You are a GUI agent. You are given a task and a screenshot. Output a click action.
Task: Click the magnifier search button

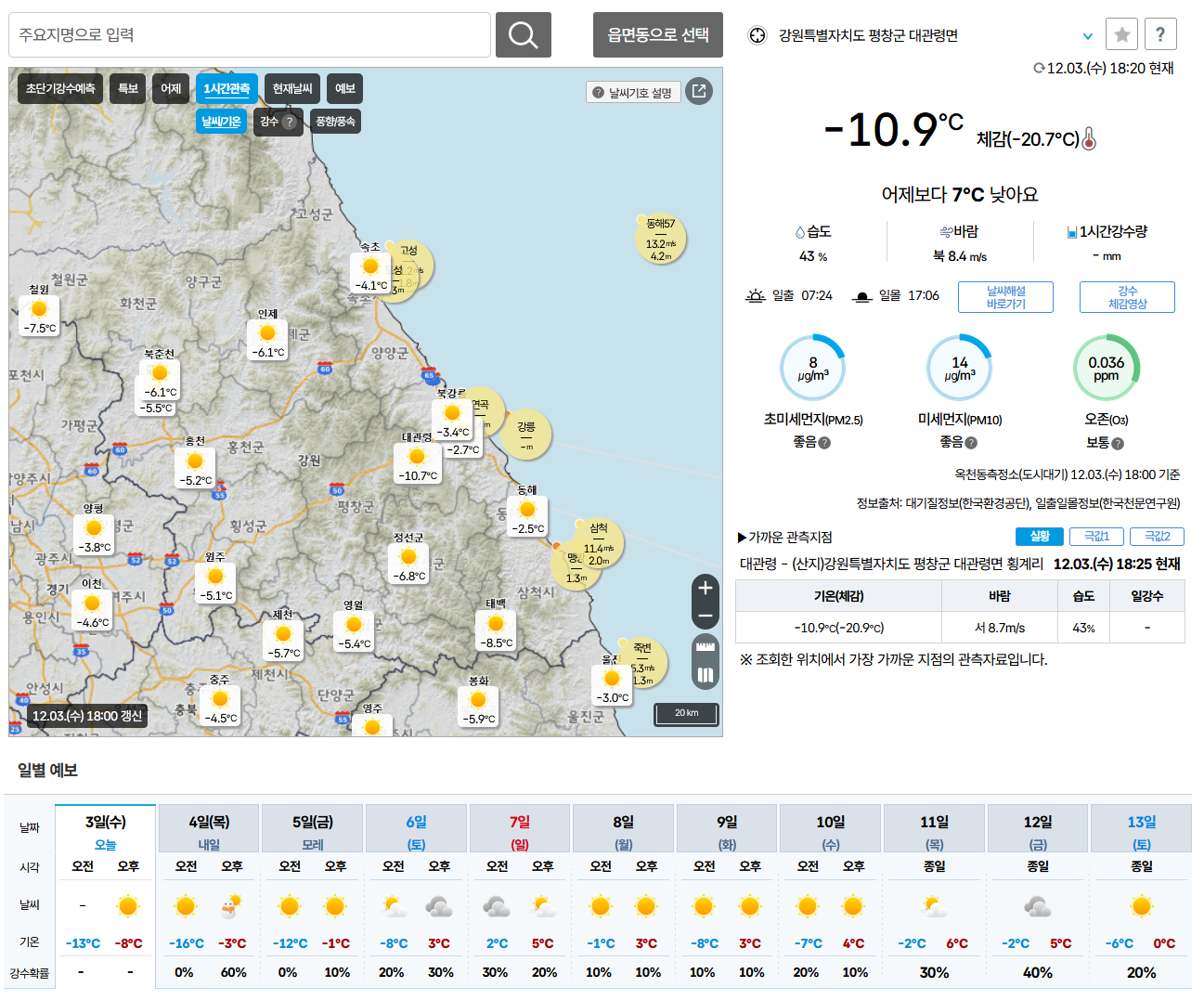pyautogui.click(x=523, y=35)
